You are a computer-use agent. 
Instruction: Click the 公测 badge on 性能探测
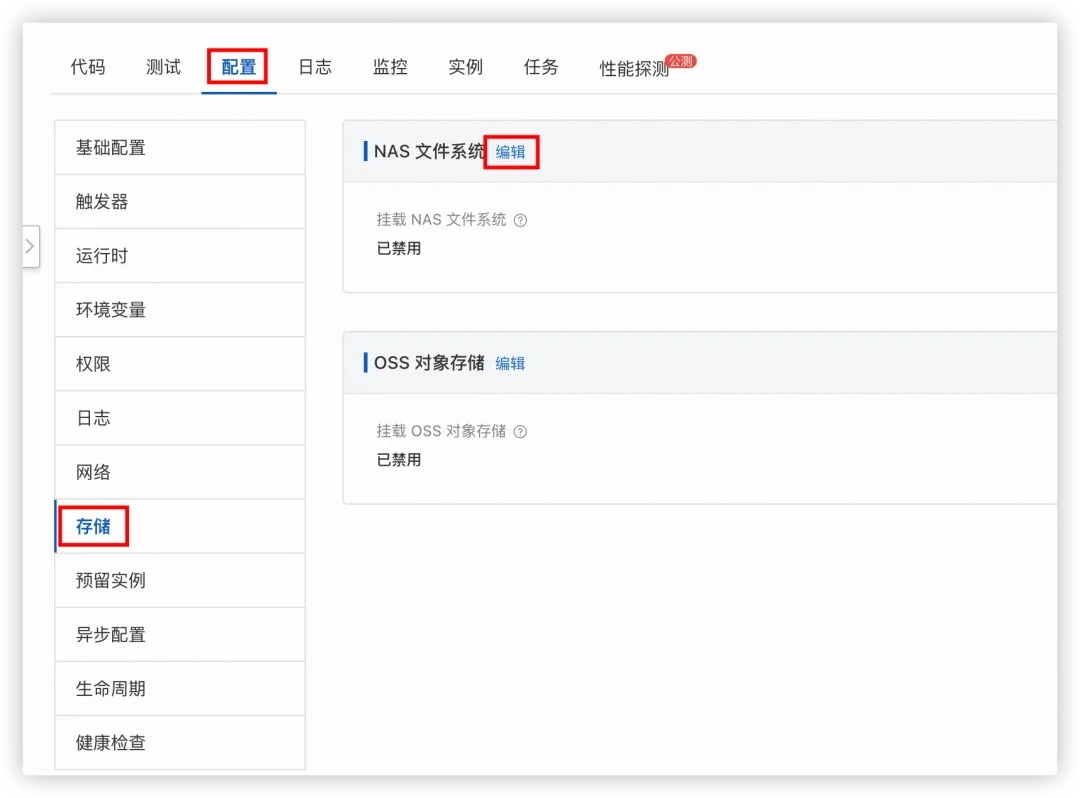(x=681, y=61)
